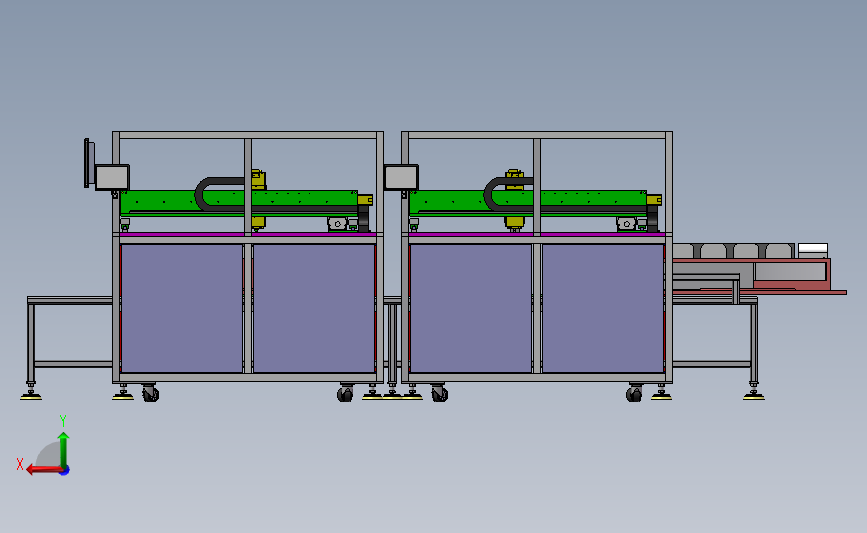The height and width of the screenshot is (533, 867).
Task: Click the blue Z axis dot of the triad
Action: pos(65,471)
